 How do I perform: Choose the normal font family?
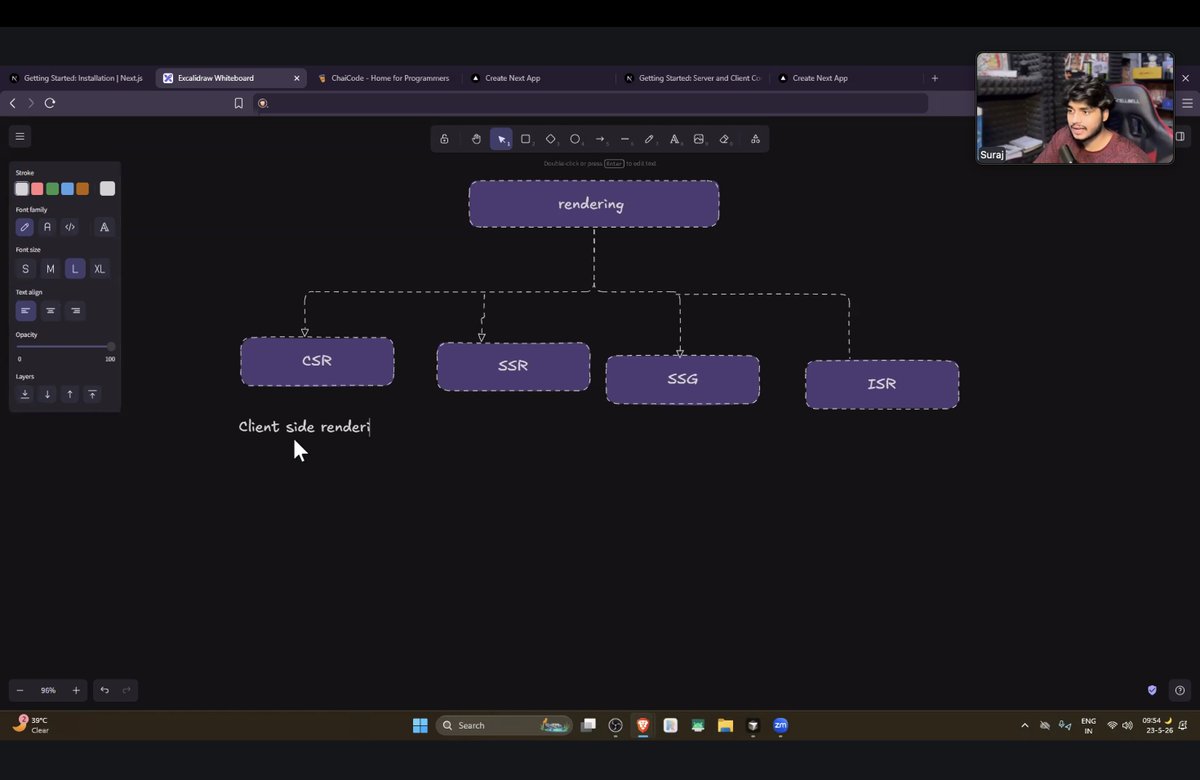(47, 227)
